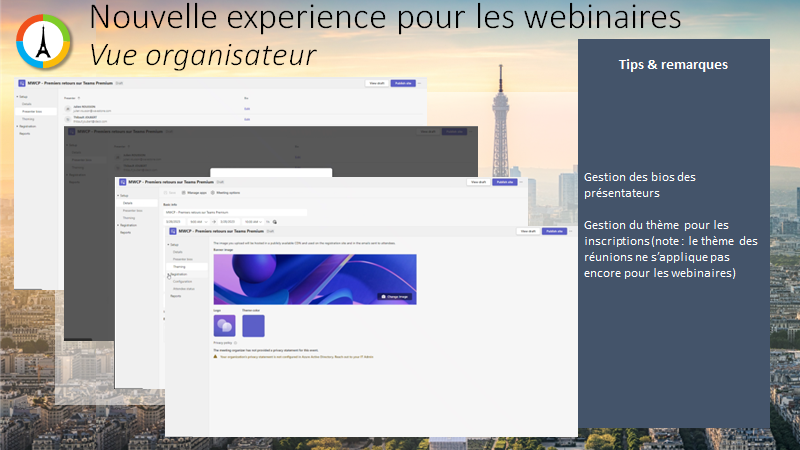Image resolution: width=800 pixels, height=450 pixels.
Task: Click the Teams webinar icon in the Theming window
Action: coord(173,231)
